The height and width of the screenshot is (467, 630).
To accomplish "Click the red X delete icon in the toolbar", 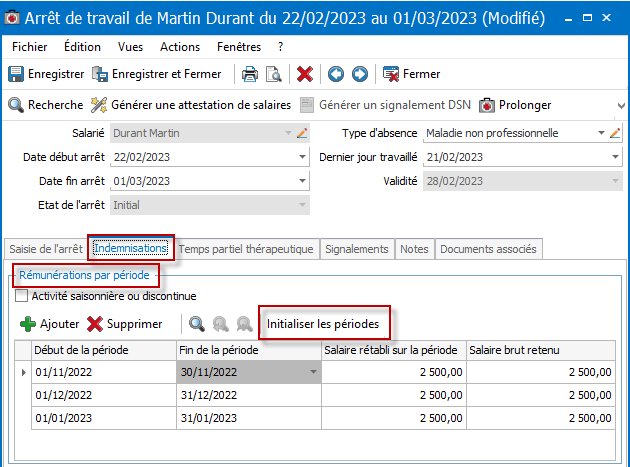I will [x=305, y=74].
